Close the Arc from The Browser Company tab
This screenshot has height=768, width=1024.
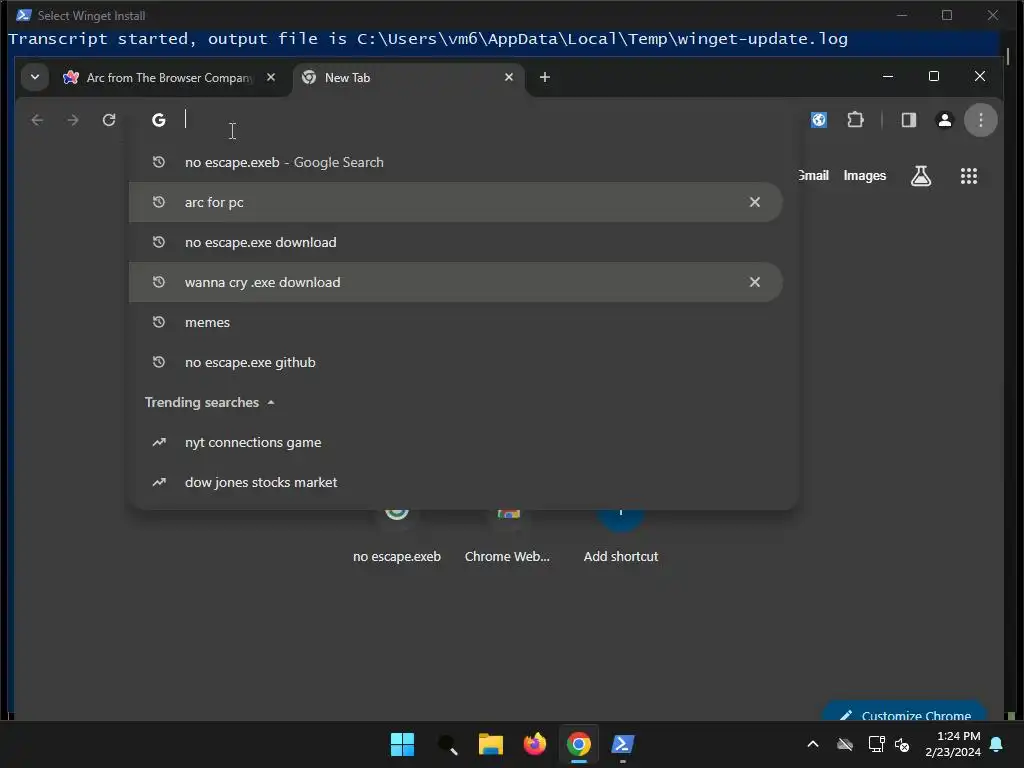coord(270,77)
